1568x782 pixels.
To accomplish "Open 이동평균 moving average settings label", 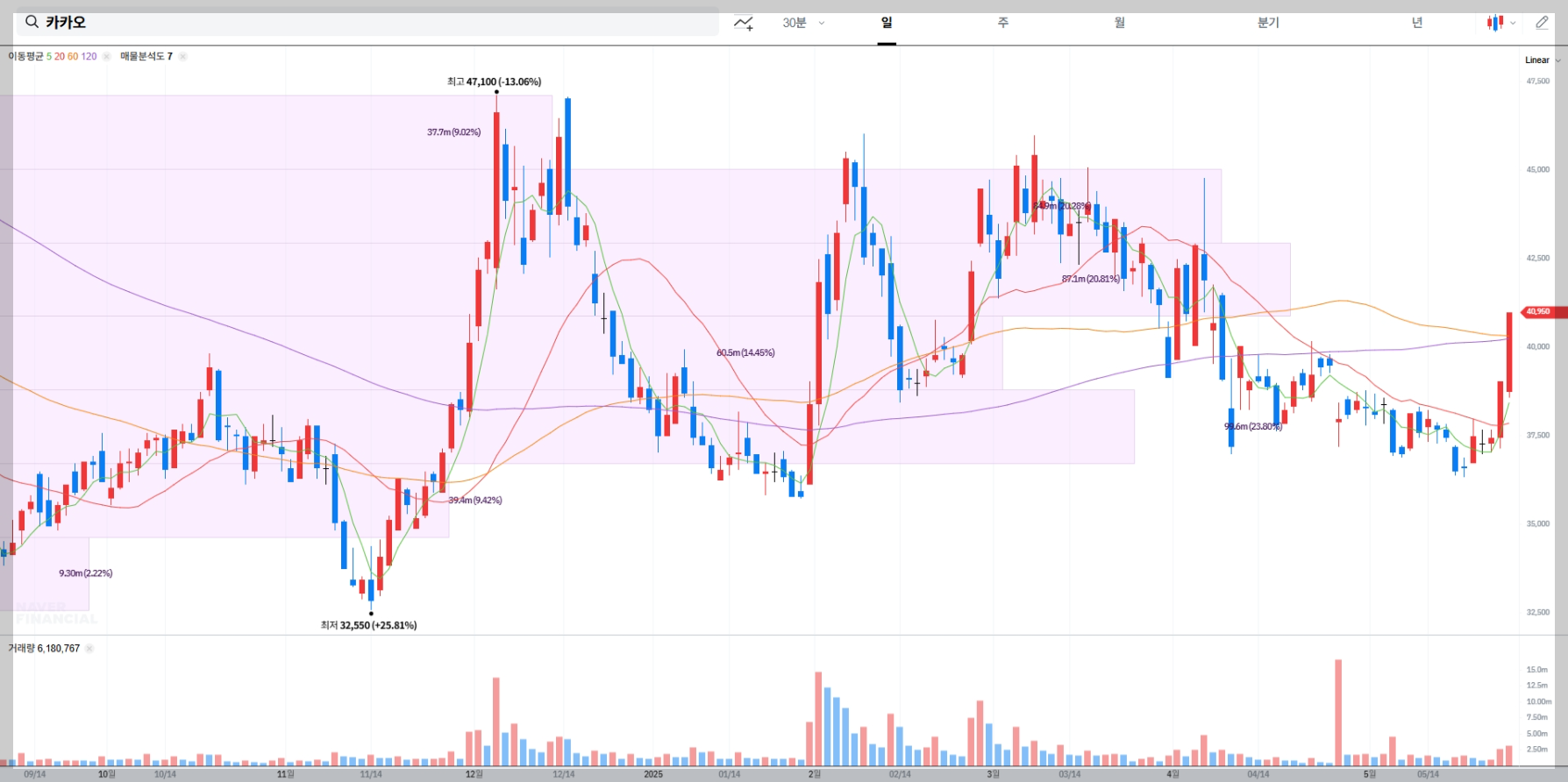I will point(53,56).
